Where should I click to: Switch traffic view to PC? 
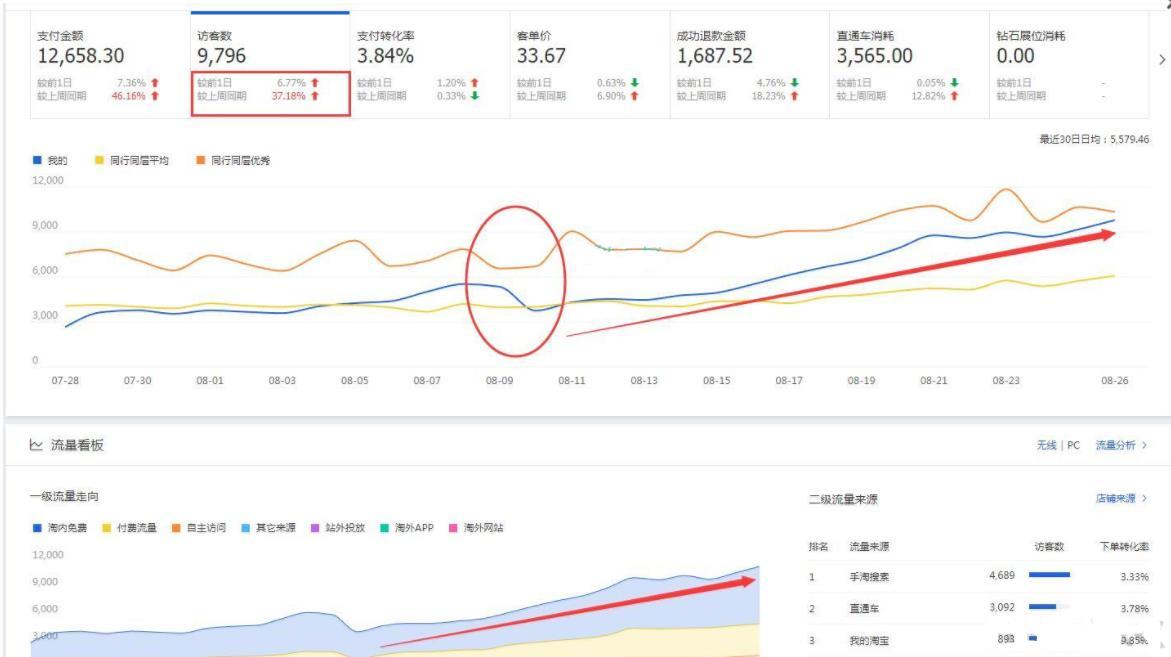pyautogui.click(x=1073, y=445)
